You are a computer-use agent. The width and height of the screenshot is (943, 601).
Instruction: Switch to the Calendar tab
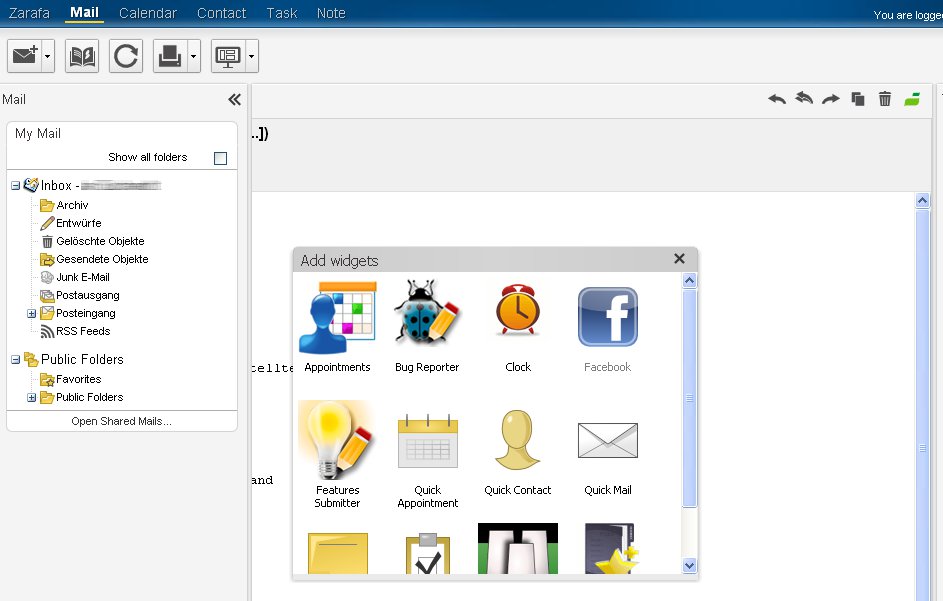pos(148,13)
